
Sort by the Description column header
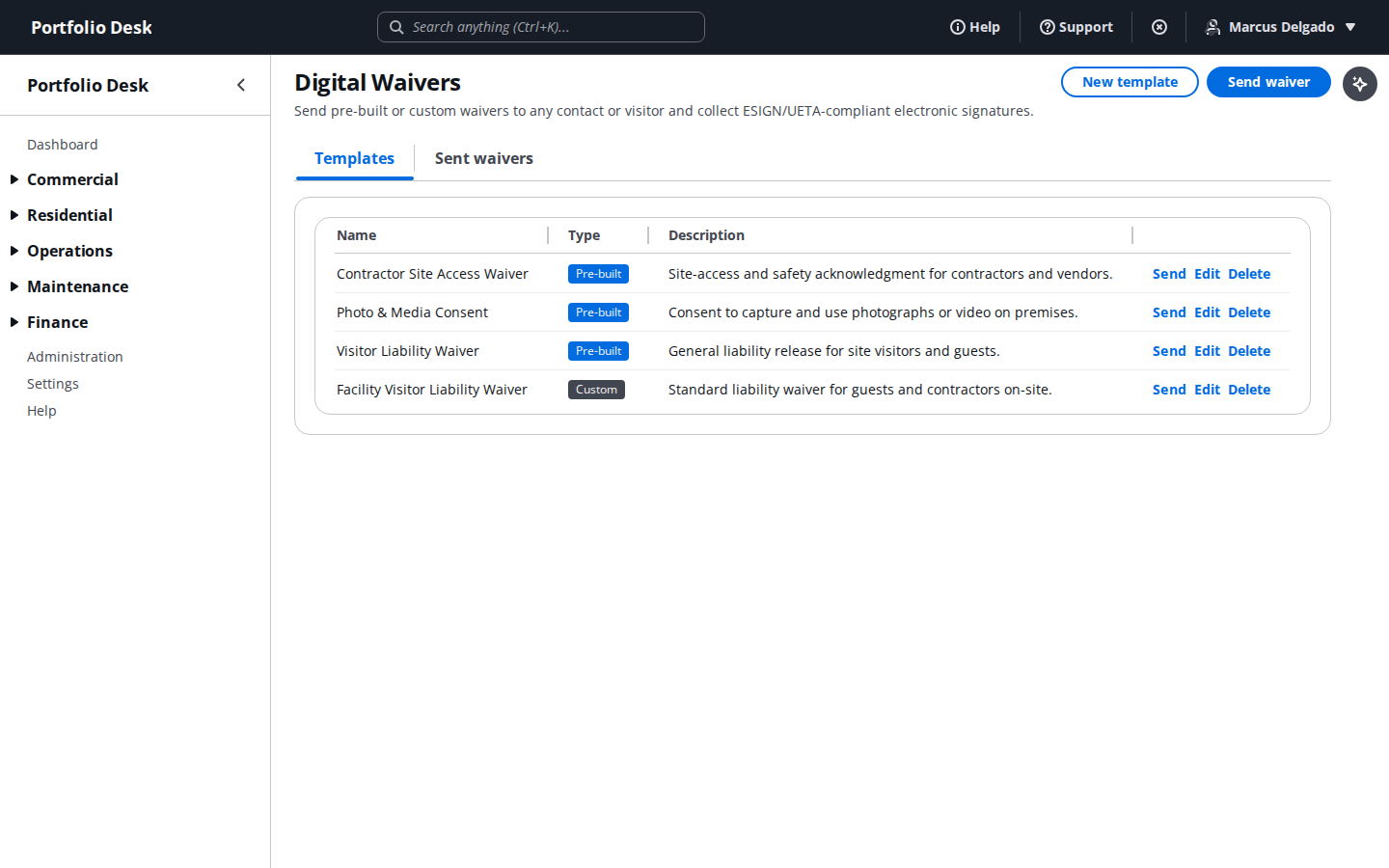[x=706, y=235]
